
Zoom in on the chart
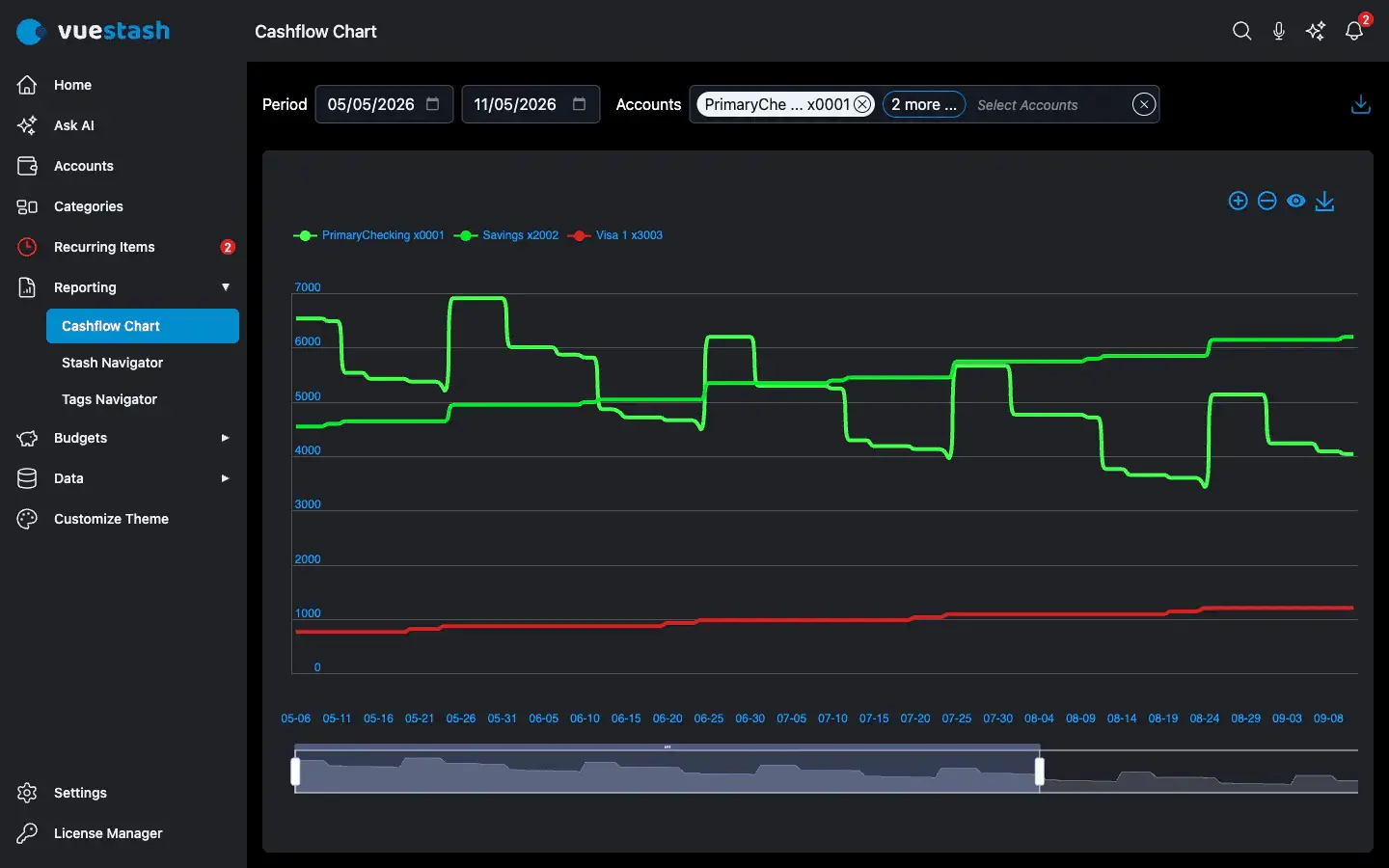(x=1238, y=201)
